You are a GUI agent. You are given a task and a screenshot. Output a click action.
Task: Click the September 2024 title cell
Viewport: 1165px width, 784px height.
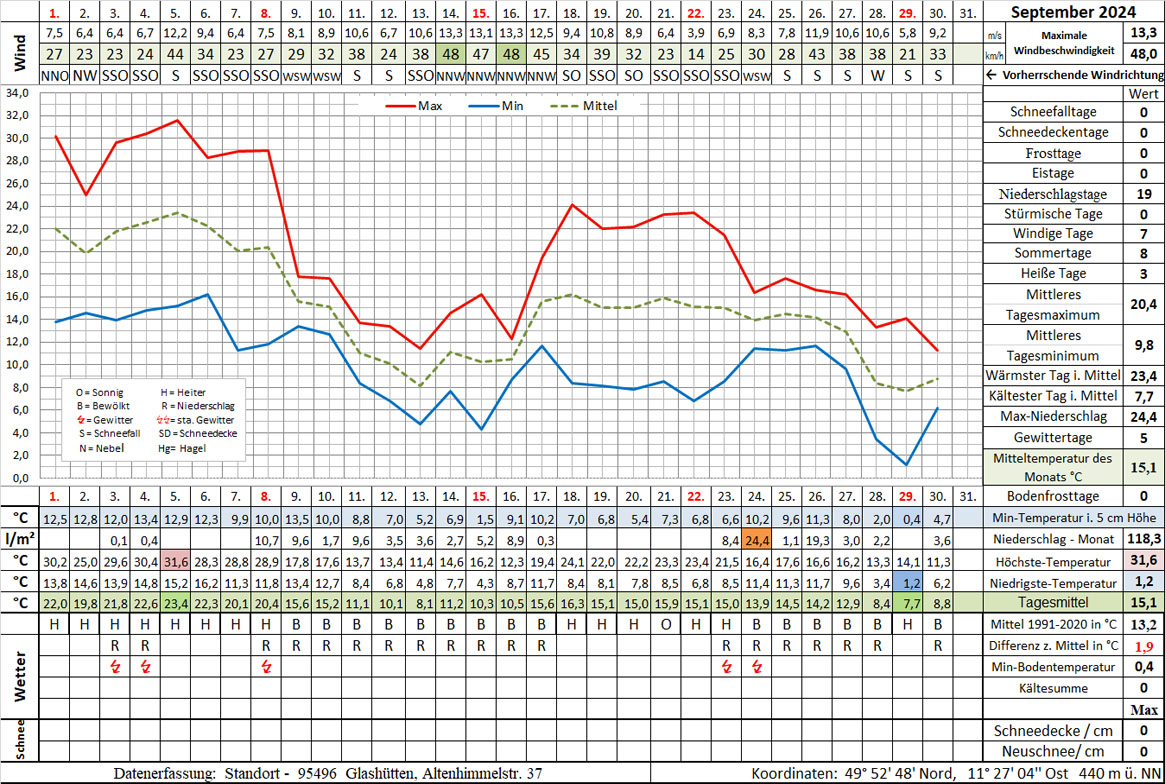1073,13
